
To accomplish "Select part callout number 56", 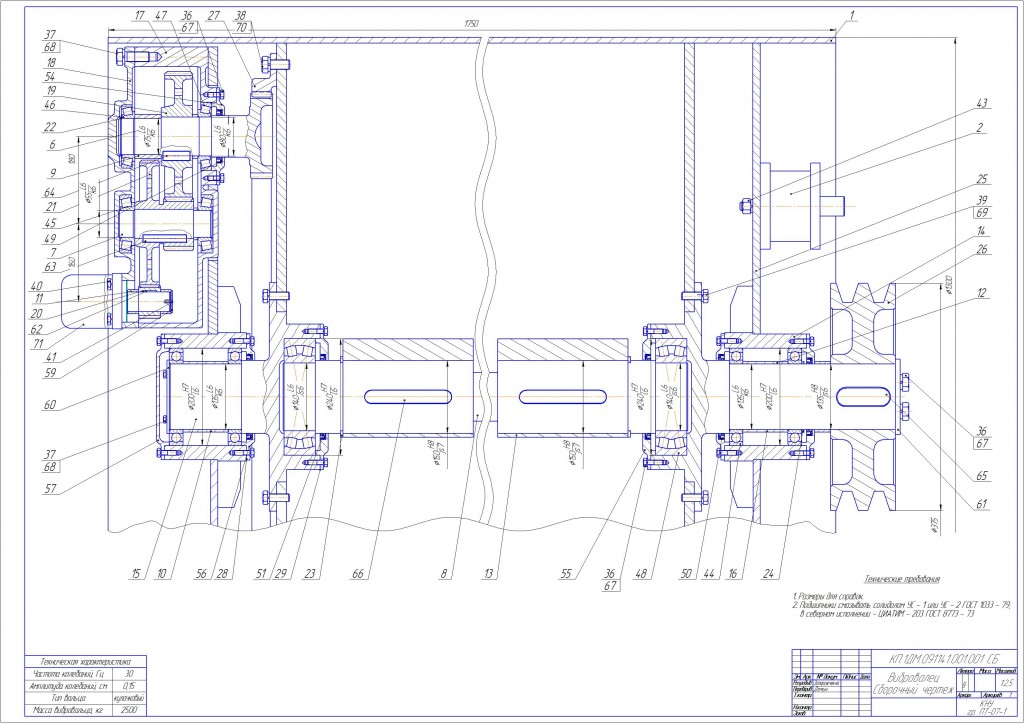I will pyautogui.click(x=200, y=574).
